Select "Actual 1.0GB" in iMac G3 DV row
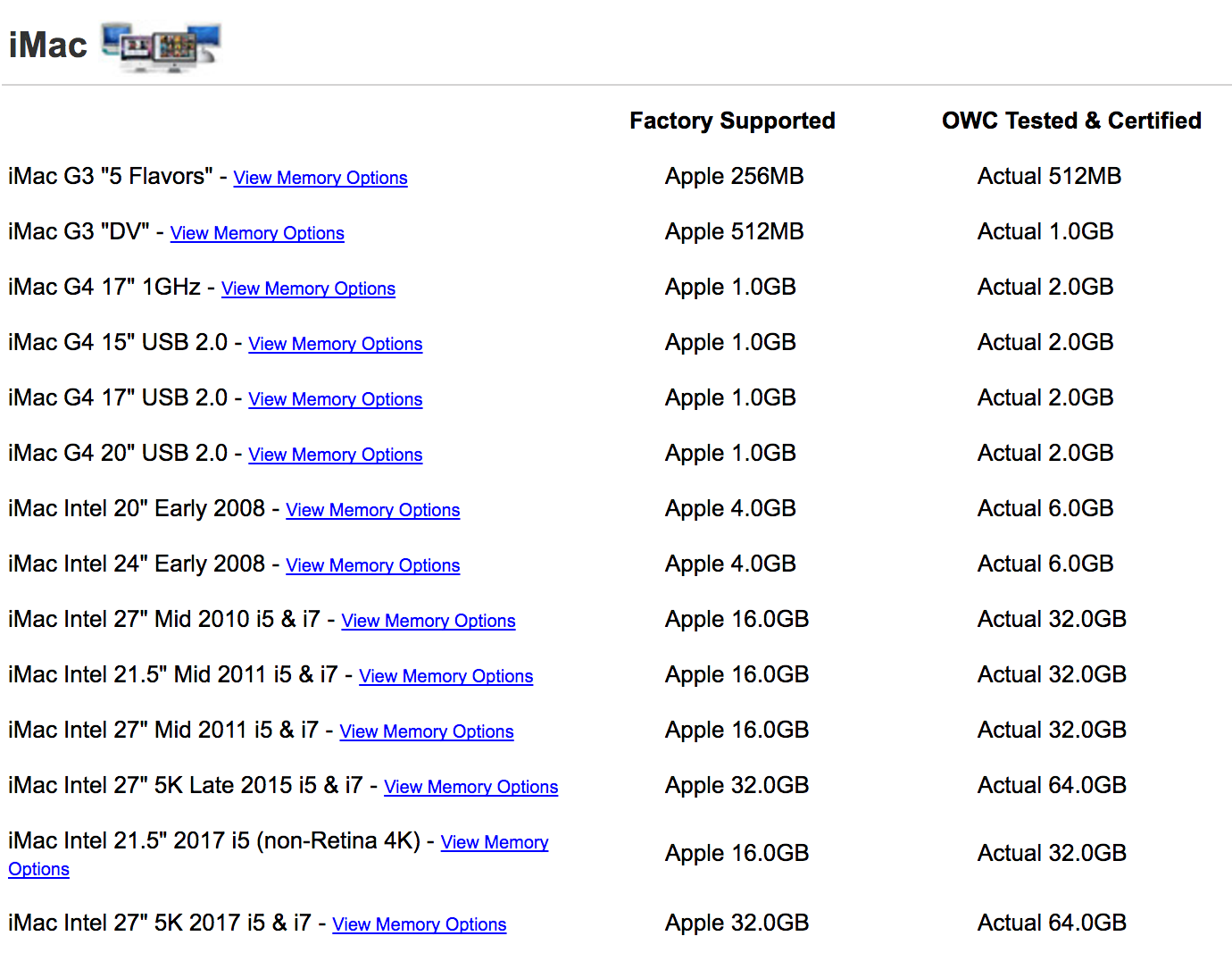Screen dimensions: 1232x961 1045,232
